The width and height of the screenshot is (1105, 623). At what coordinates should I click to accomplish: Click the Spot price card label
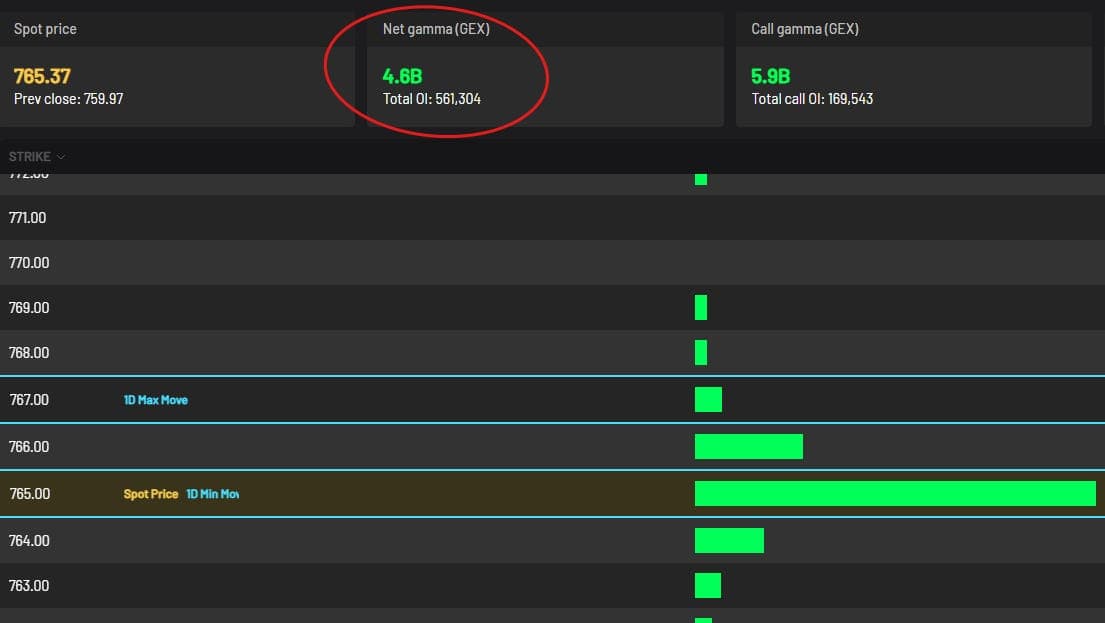point(45,29)
